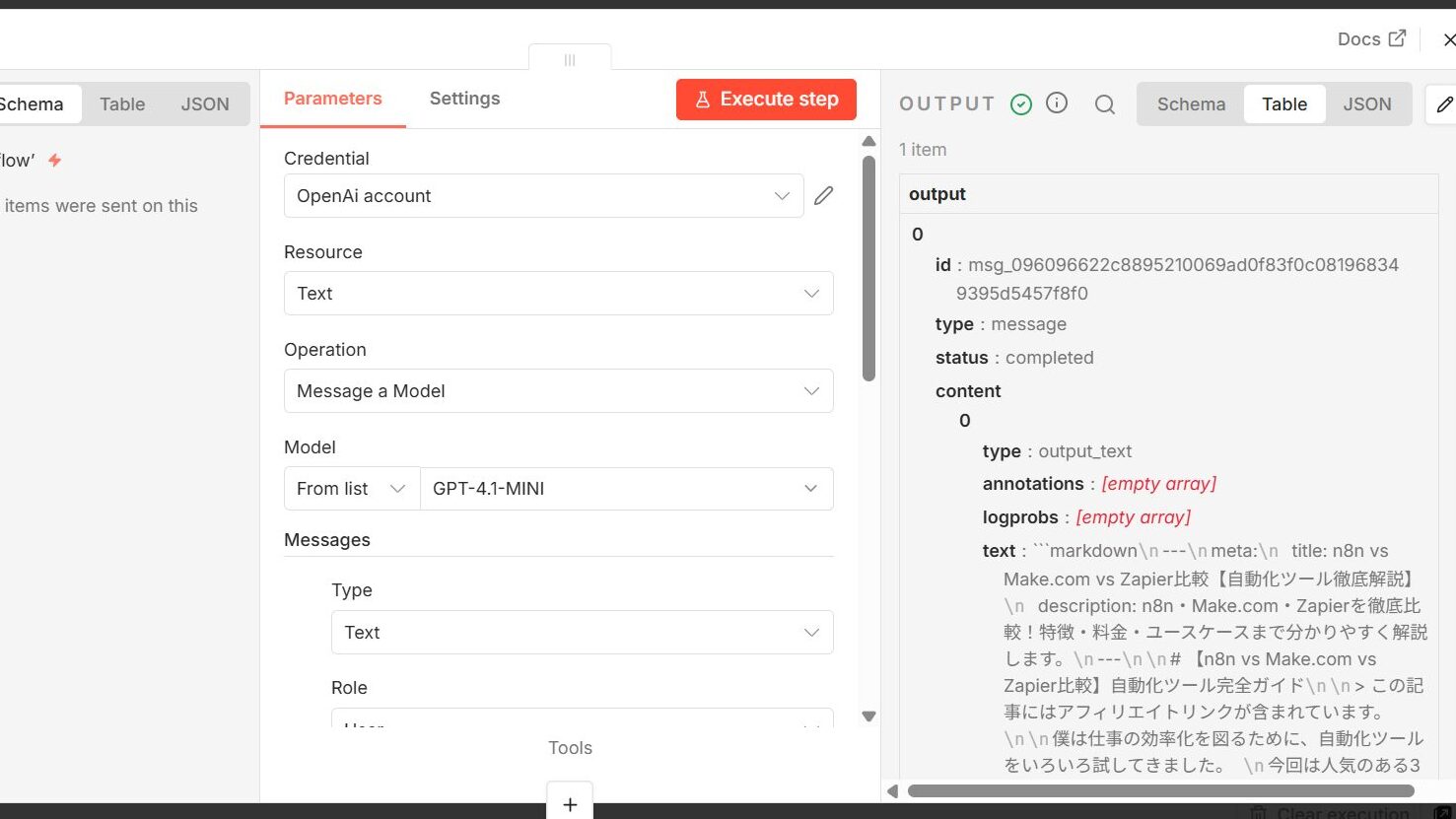Switch to the Settings tab

pos(464,99)
